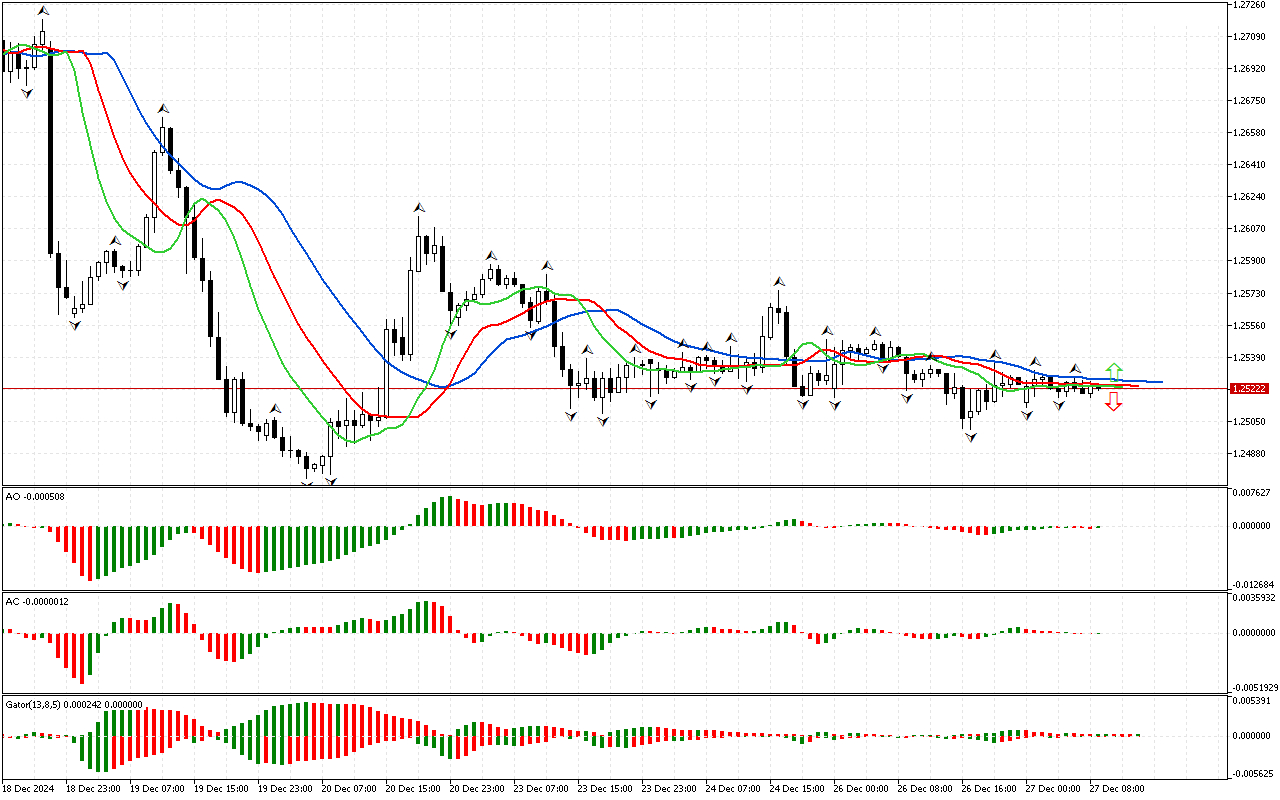The width and height of the screenshot is (1280, 800).
Task: Click the 26 Dec 08:00 time label
Action: tap(925, 789)
